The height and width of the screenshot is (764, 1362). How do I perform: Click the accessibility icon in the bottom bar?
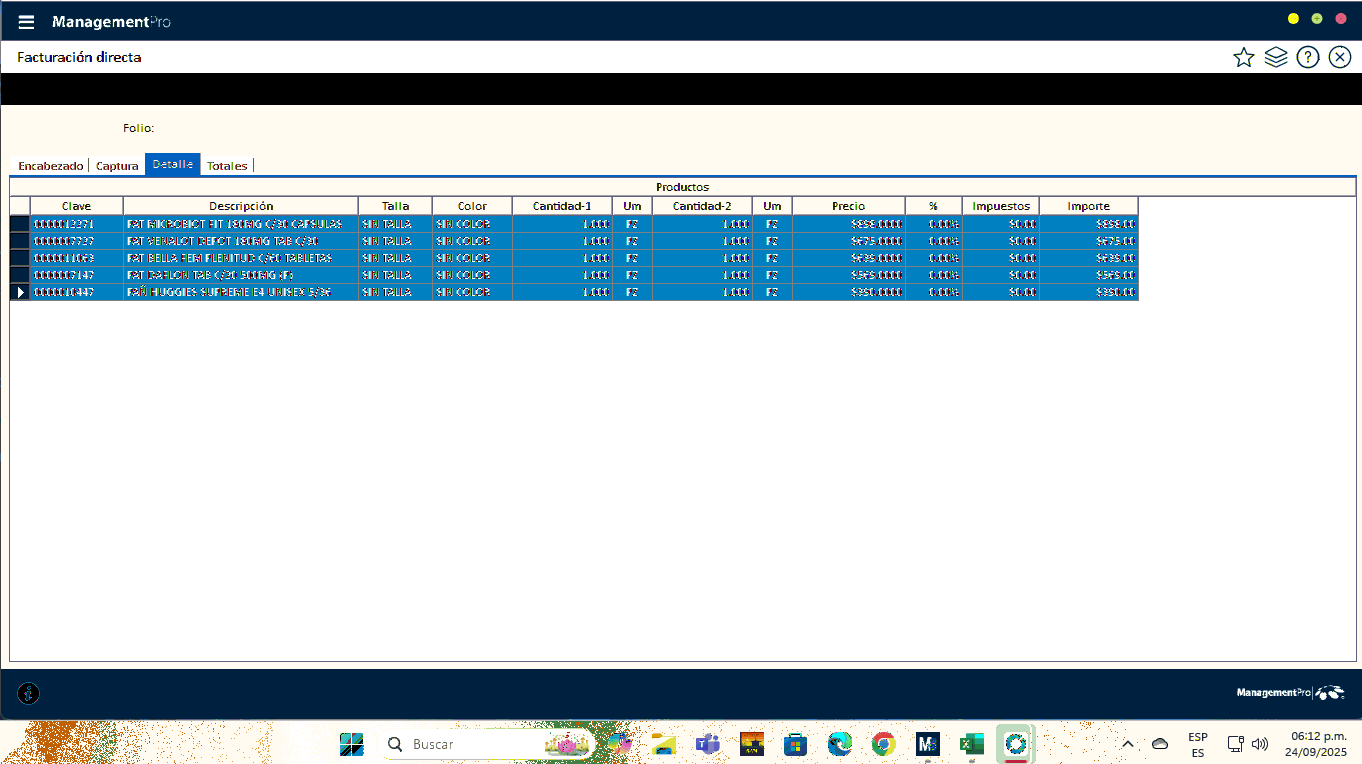(29, 693)
